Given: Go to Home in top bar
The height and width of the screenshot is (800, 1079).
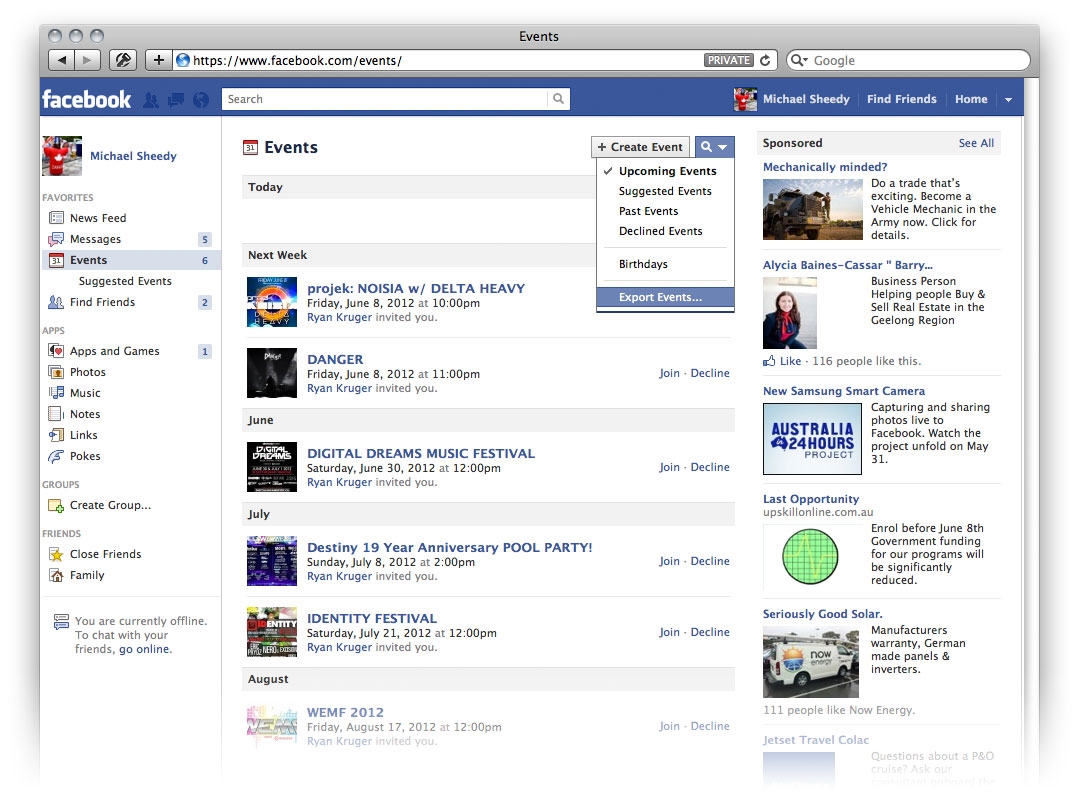Looking at the screenshot, I should tap(971, 99).
